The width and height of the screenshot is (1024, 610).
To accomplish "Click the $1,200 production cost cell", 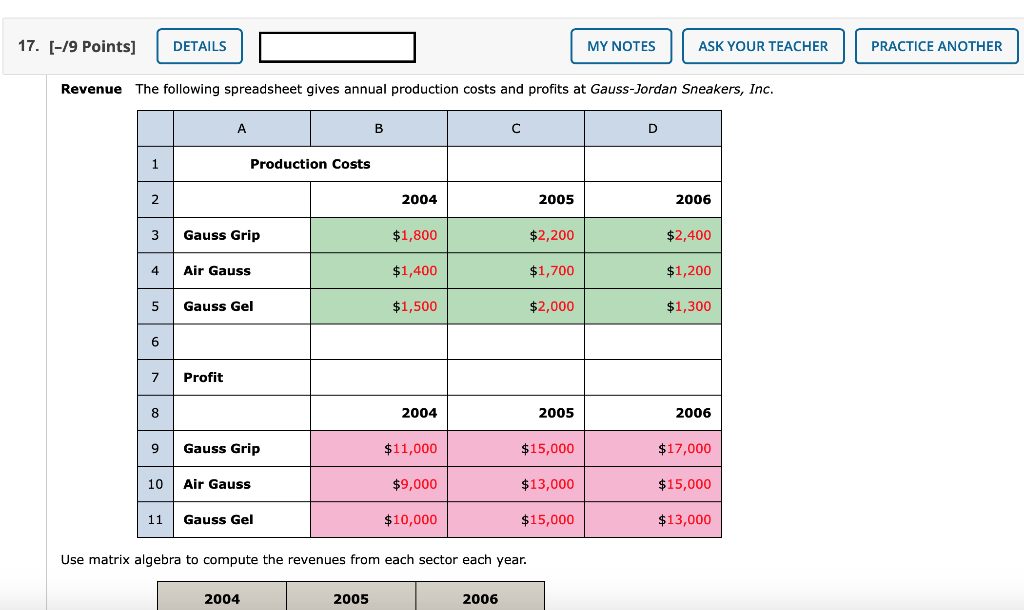I will (653, 270).
